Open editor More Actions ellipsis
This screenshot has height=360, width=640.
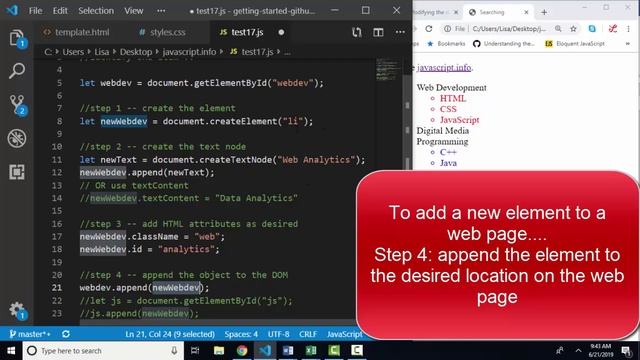pyautogui.click(x=400, y=32)
